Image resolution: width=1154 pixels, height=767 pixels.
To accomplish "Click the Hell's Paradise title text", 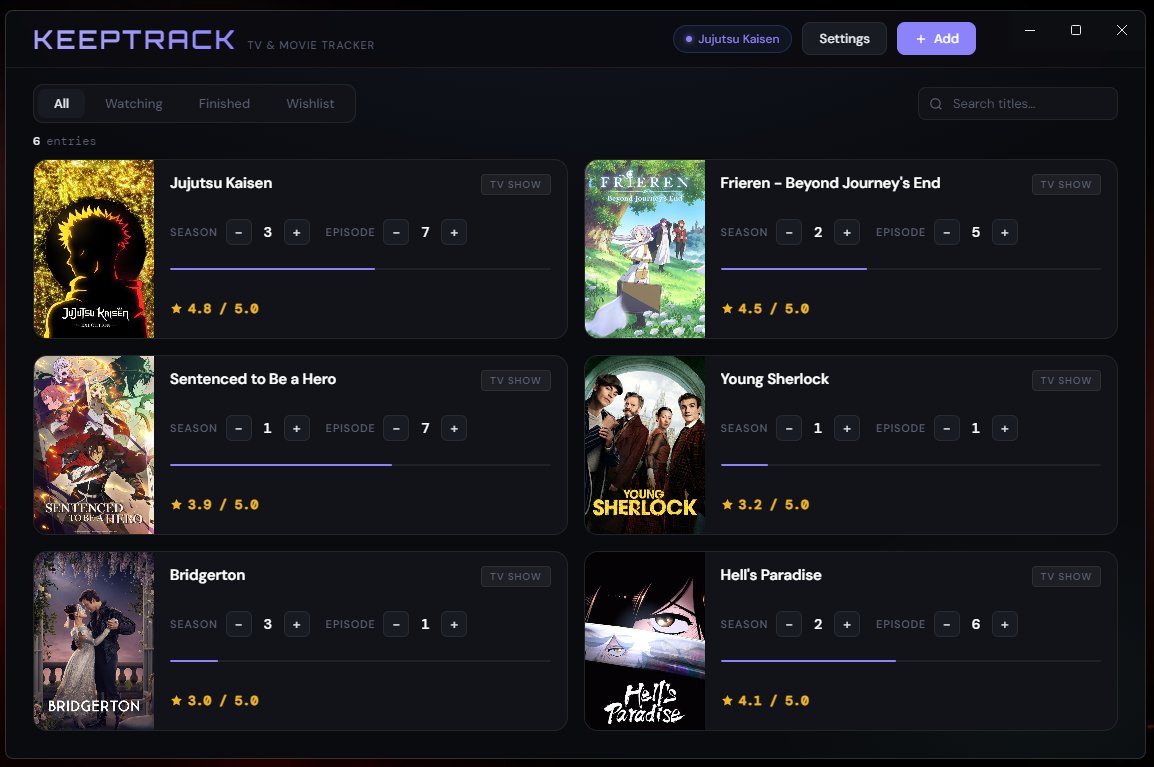I will [x=771, y=575].
